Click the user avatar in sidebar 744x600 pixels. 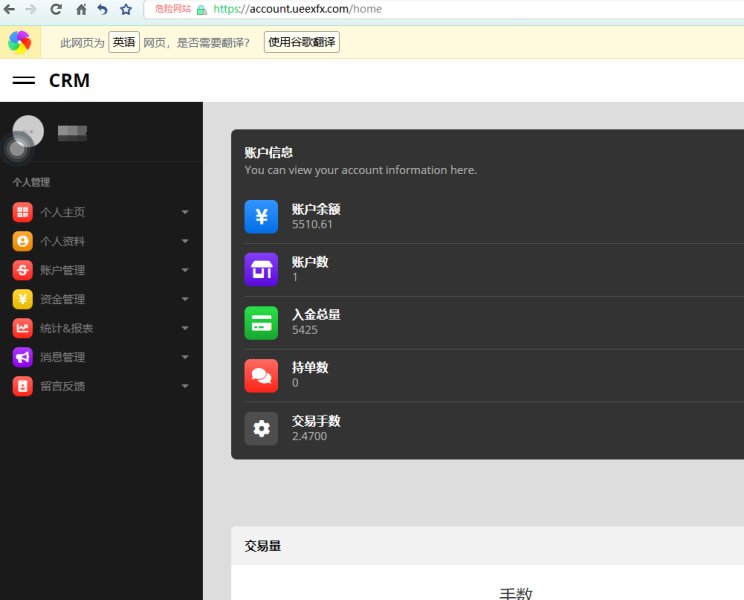28,131
